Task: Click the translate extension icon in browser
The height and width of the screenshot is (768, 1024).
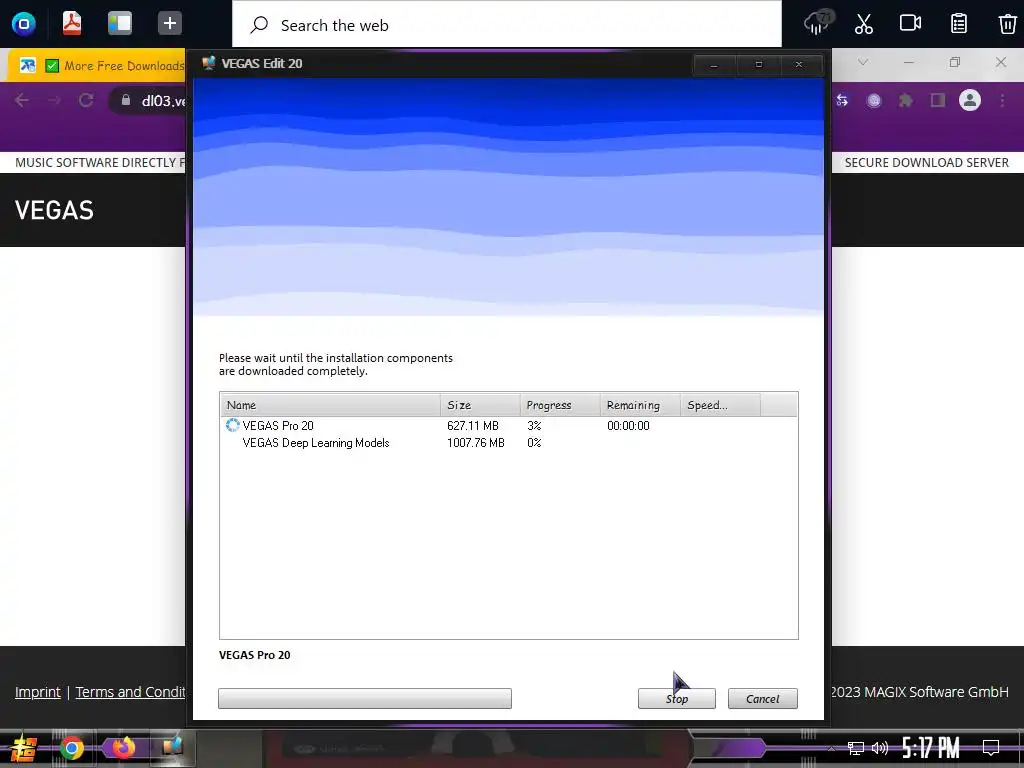Action: [842, 101]
